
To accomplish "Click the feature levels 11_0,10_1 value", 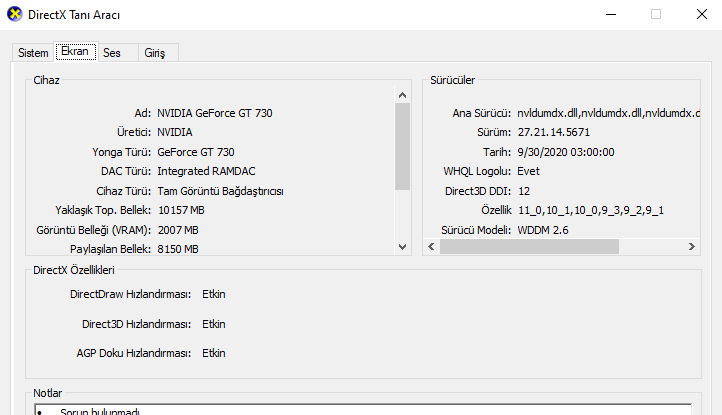I will pyautogui.click(x=591, y=211).
